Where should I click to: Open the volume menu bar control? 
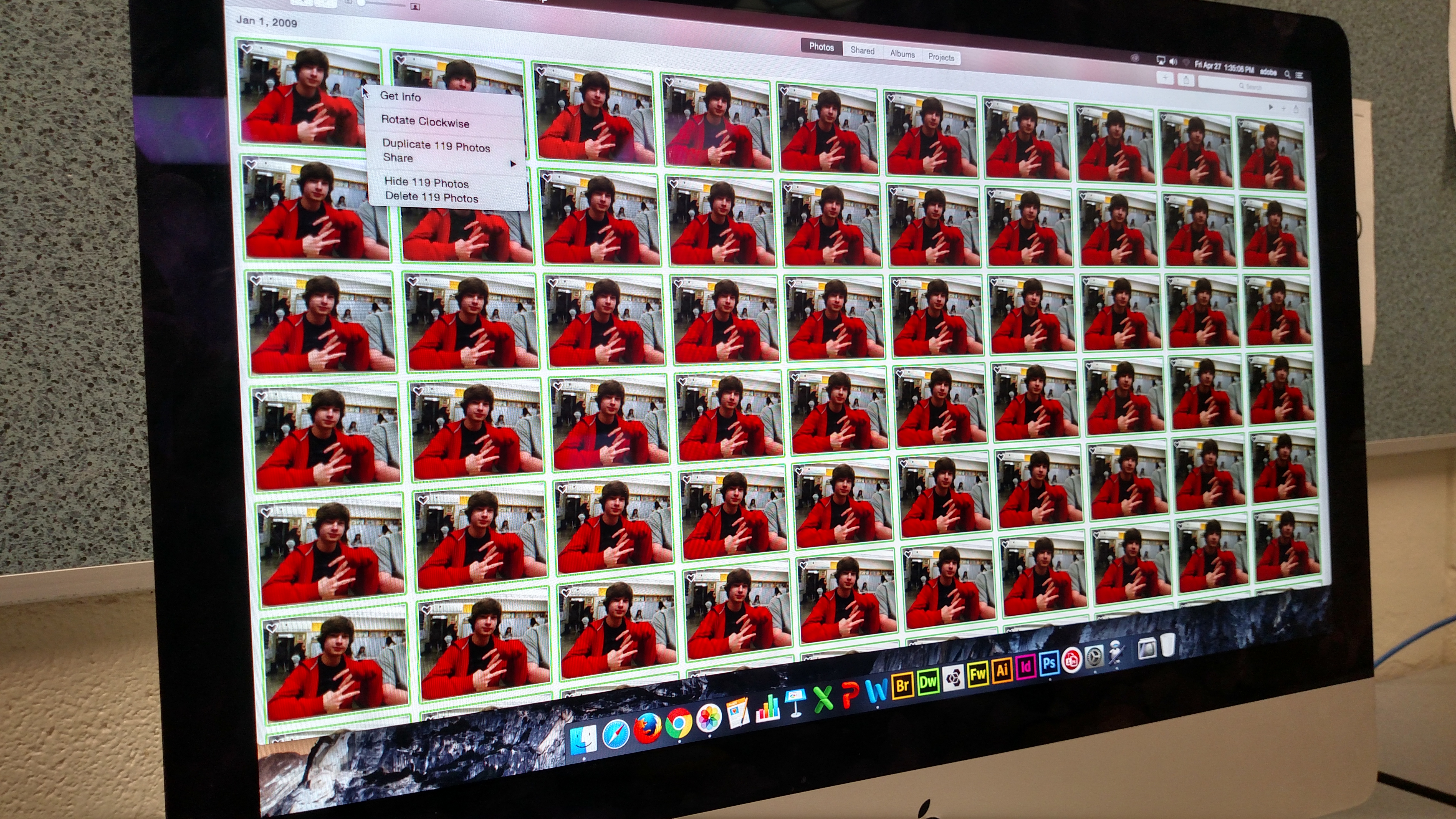coord(1173,62)
